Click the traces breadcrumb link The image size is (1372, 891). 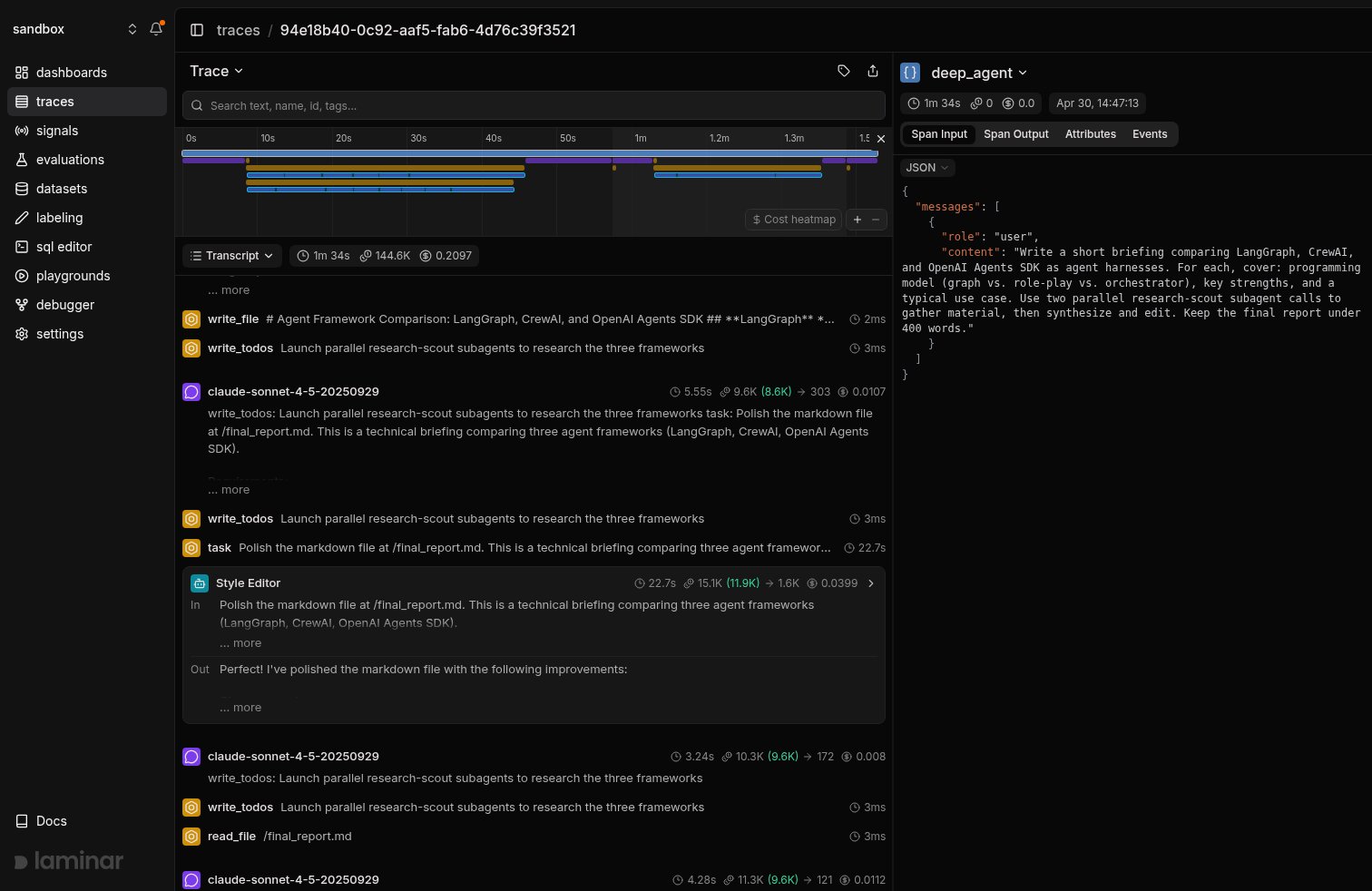pyautogui.click(x=239, y=30)
